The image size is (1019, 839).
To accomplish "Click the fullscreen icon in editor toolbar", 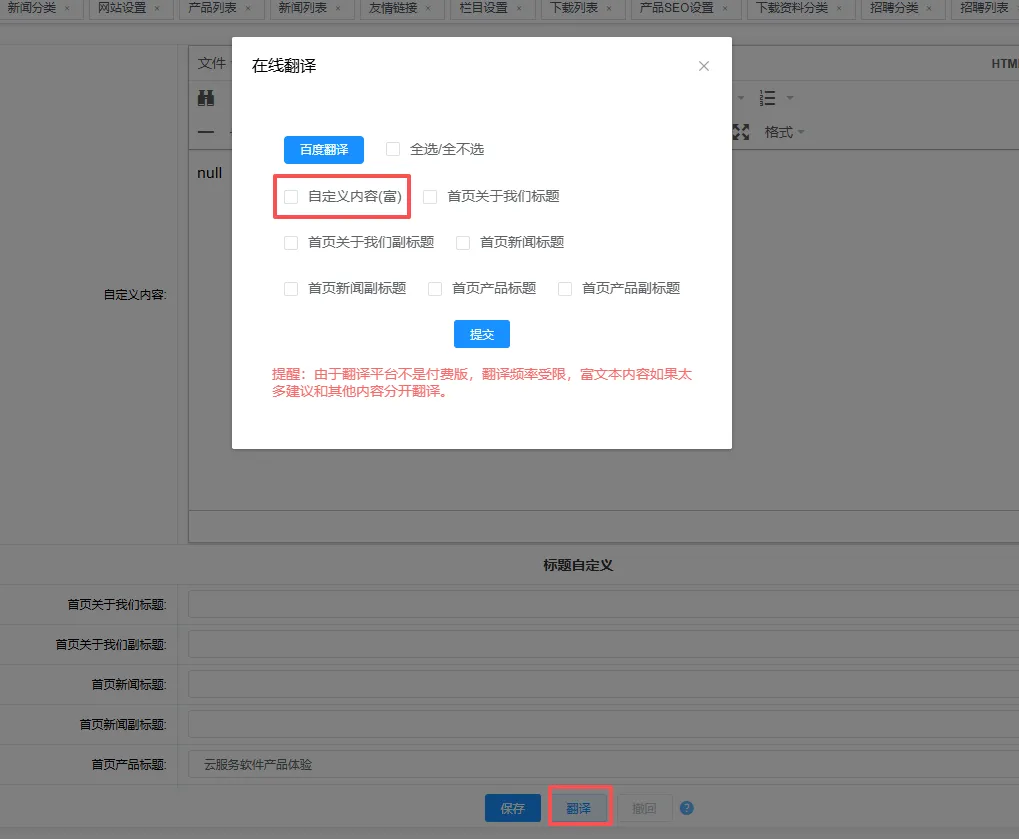I will tap(741, 132).
